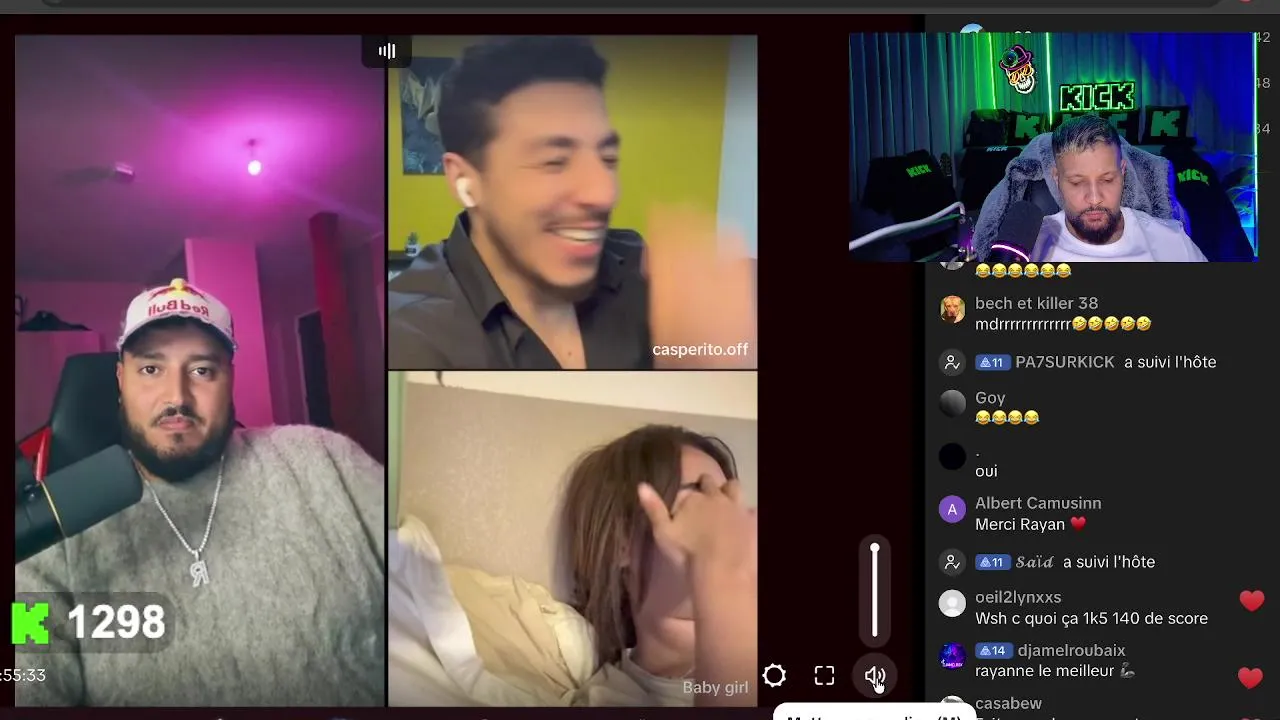Mute the stream with the speaker icon

pos(875,677)
